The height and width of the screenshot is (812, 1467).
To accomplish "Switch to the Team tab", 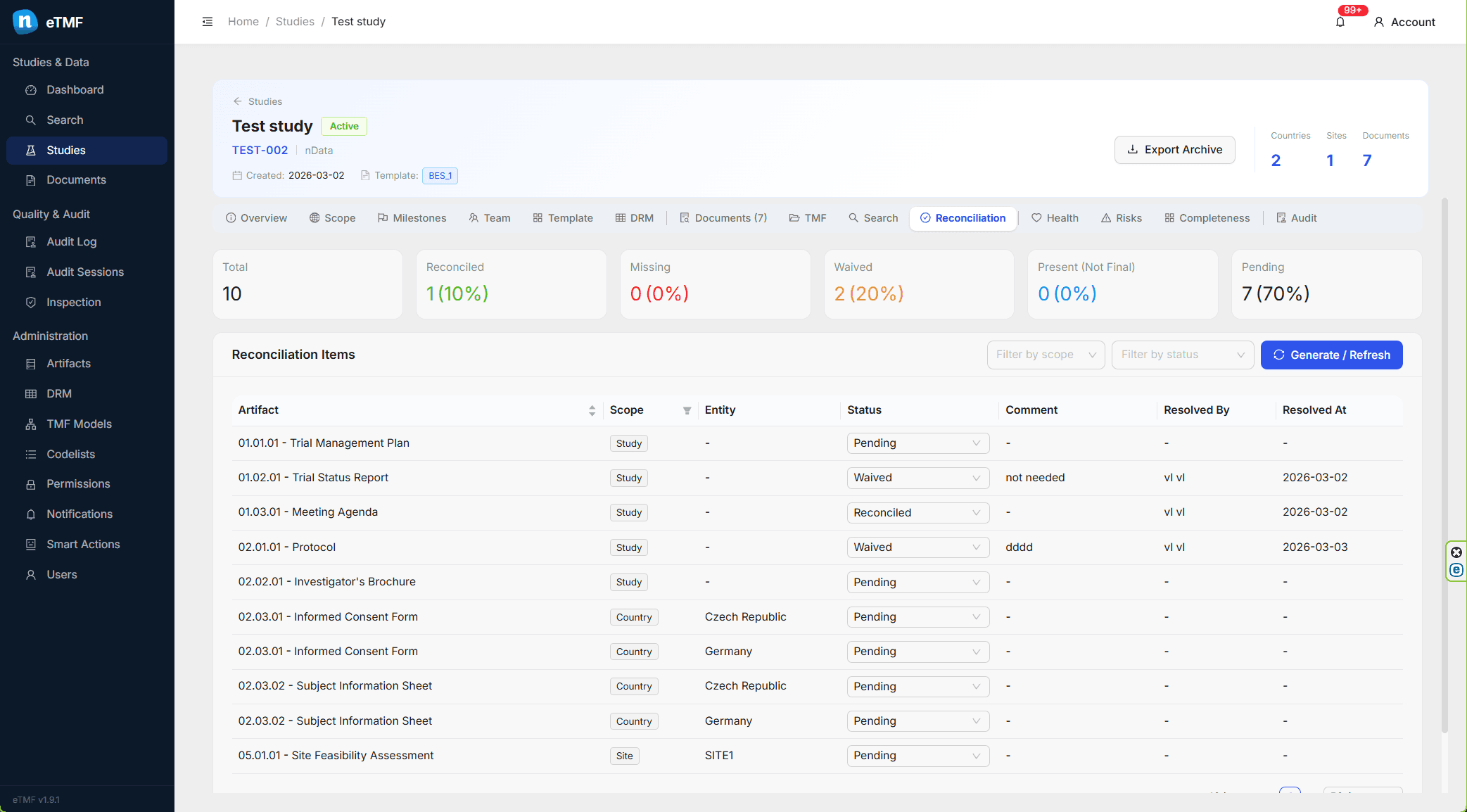I will (490, 218).
